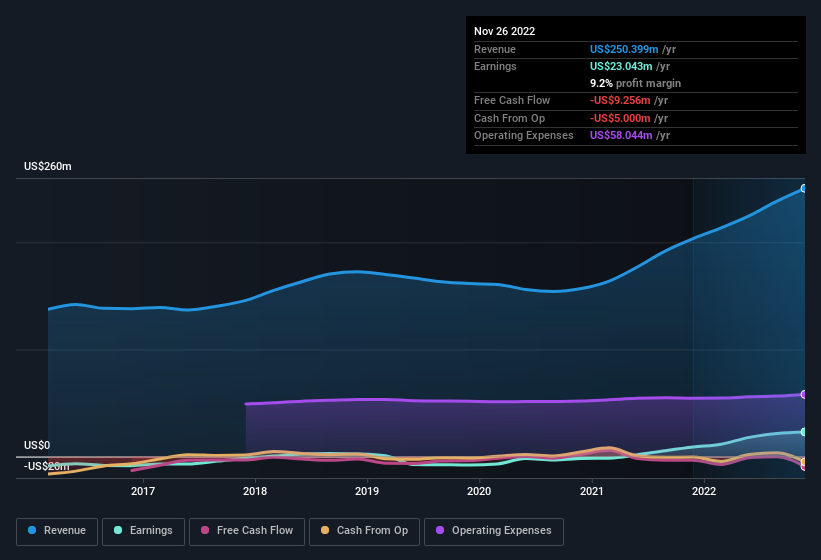This screenshot has width=821, height=560.
Task: Click the 2021 x-axis label
Action: (592, 491)
